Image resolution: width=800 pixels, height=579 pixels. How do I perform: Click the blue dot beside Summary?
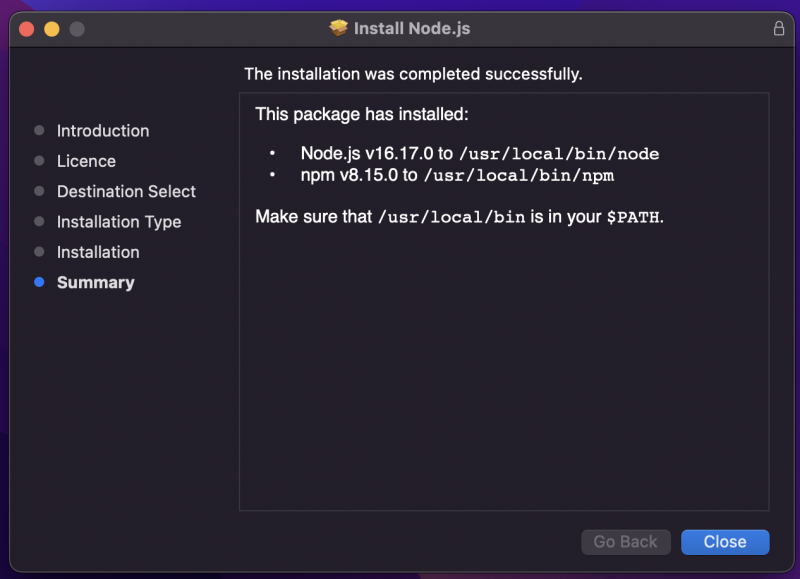(x=39, y=283)
